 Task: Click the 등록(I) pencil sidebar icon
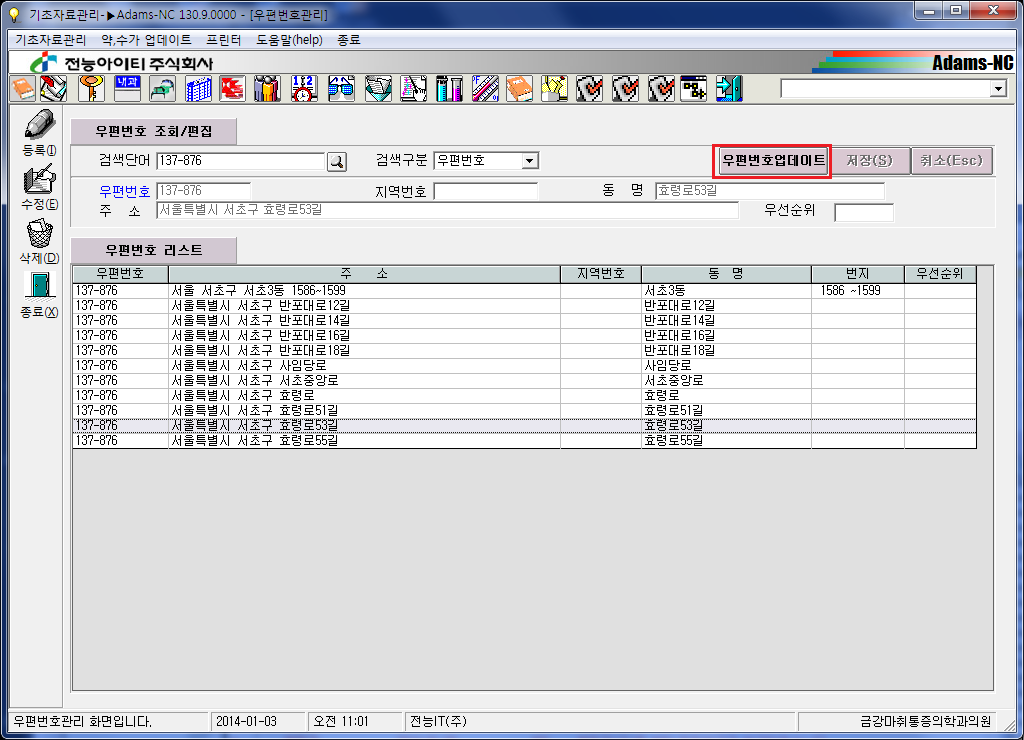point(39,133)
